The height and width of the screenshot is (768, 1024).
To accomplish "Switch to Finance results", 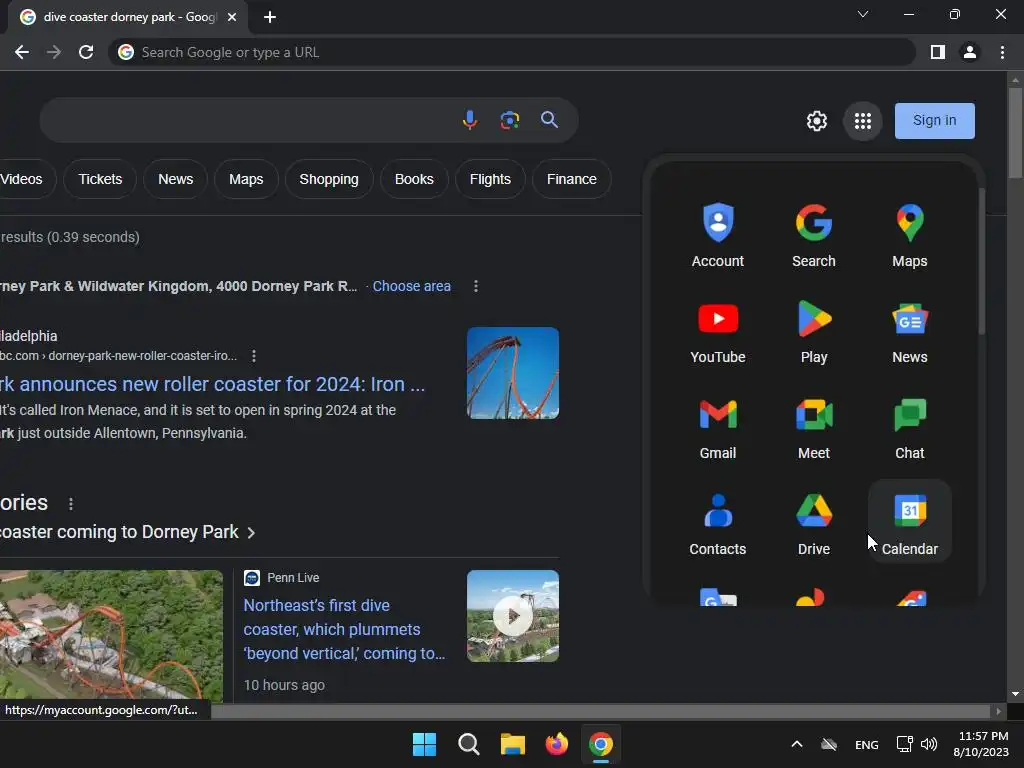I will pos(571,179).
